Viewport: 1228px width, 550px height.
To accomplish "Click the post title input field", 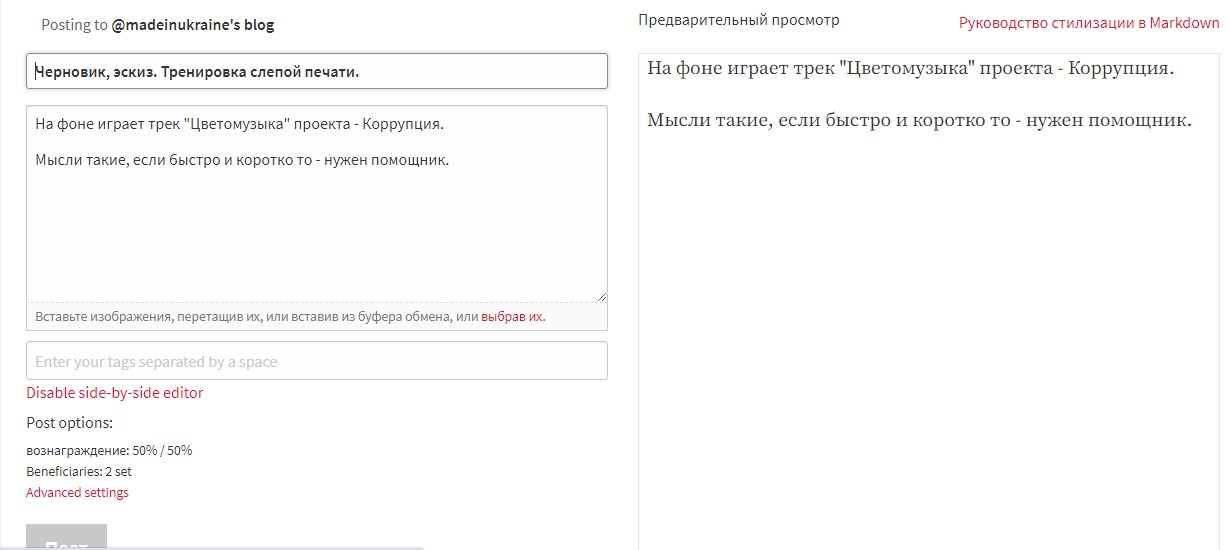I will [317, 71].
